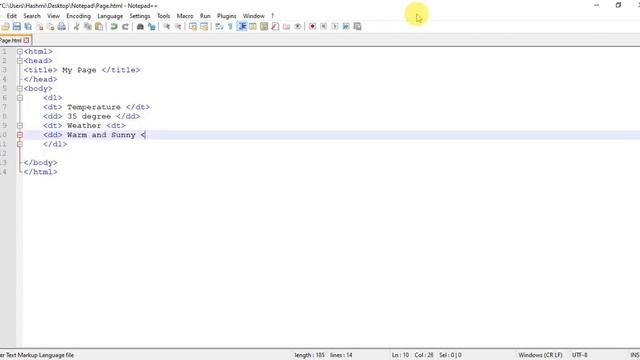
Task: Click the Paste toolbar icon
Action: click(x=99, y=27)
